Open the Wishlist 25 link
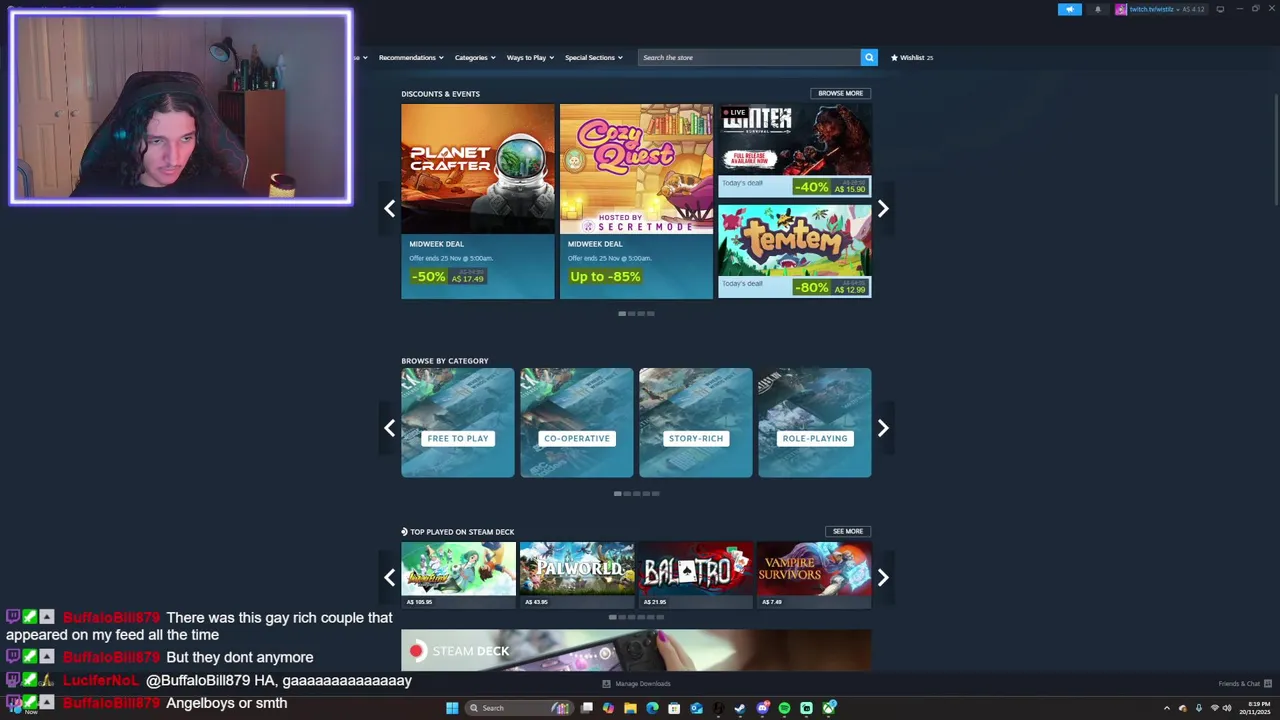Image resolution: width=1280 pixels, height=720 pixels. coord(912,57)
